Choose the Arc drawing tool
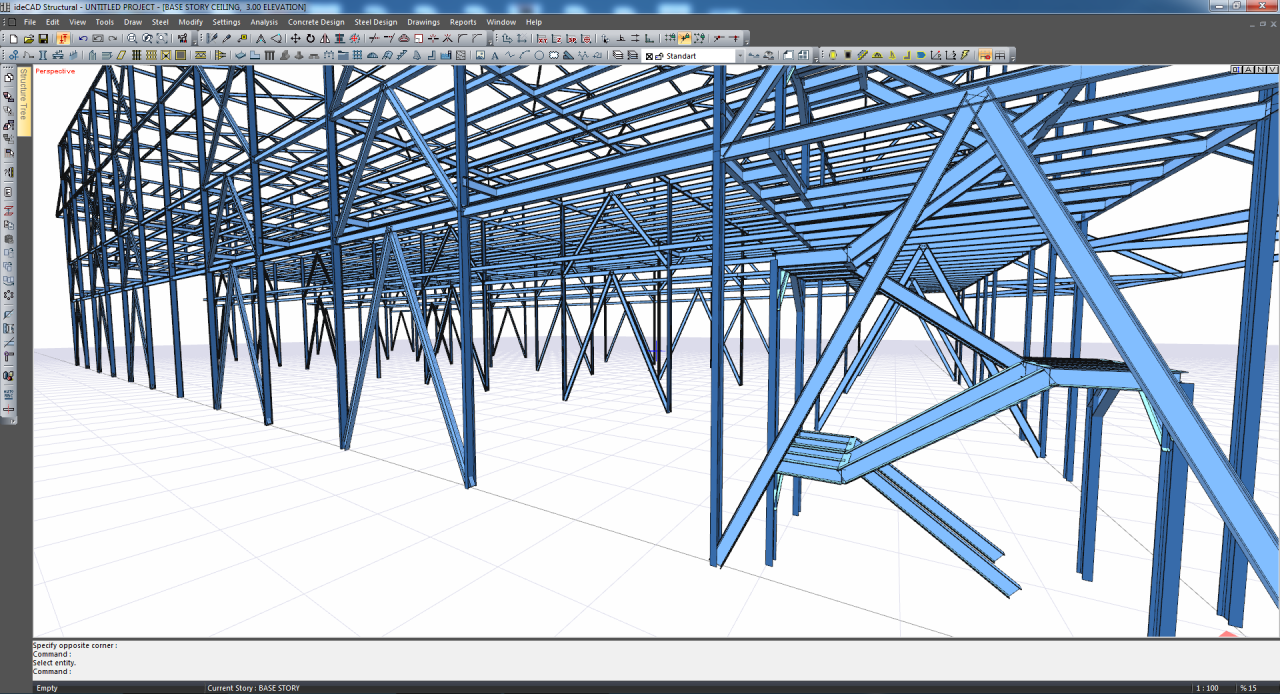 [524, 55]
